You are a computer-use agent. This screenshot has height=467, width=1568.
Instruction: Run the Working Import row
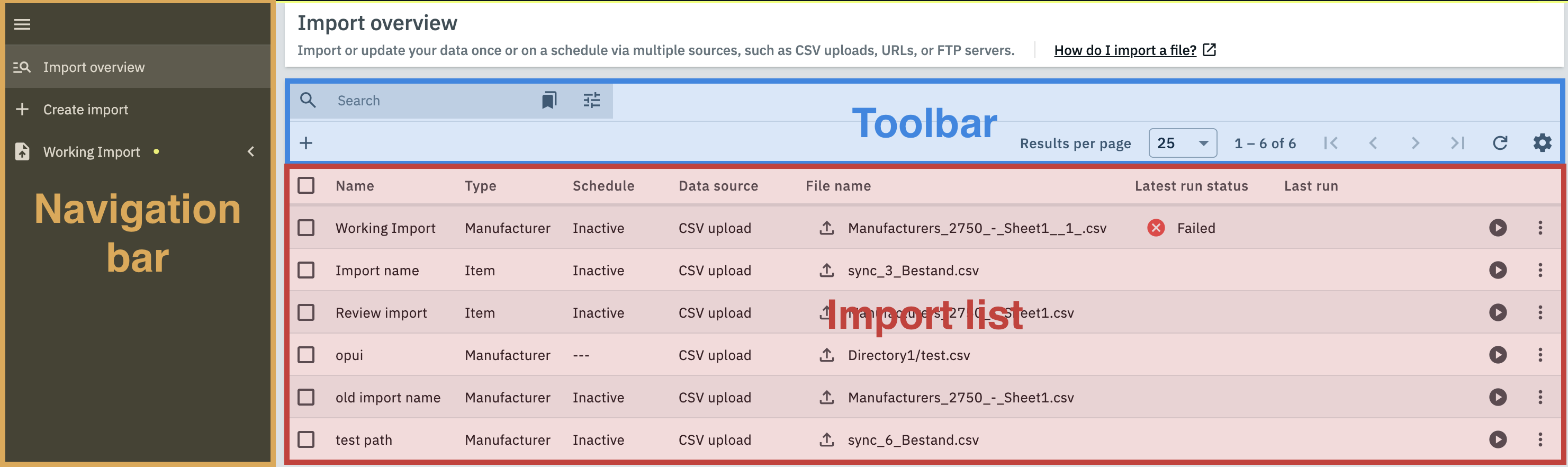click(x=1498, y=228)
